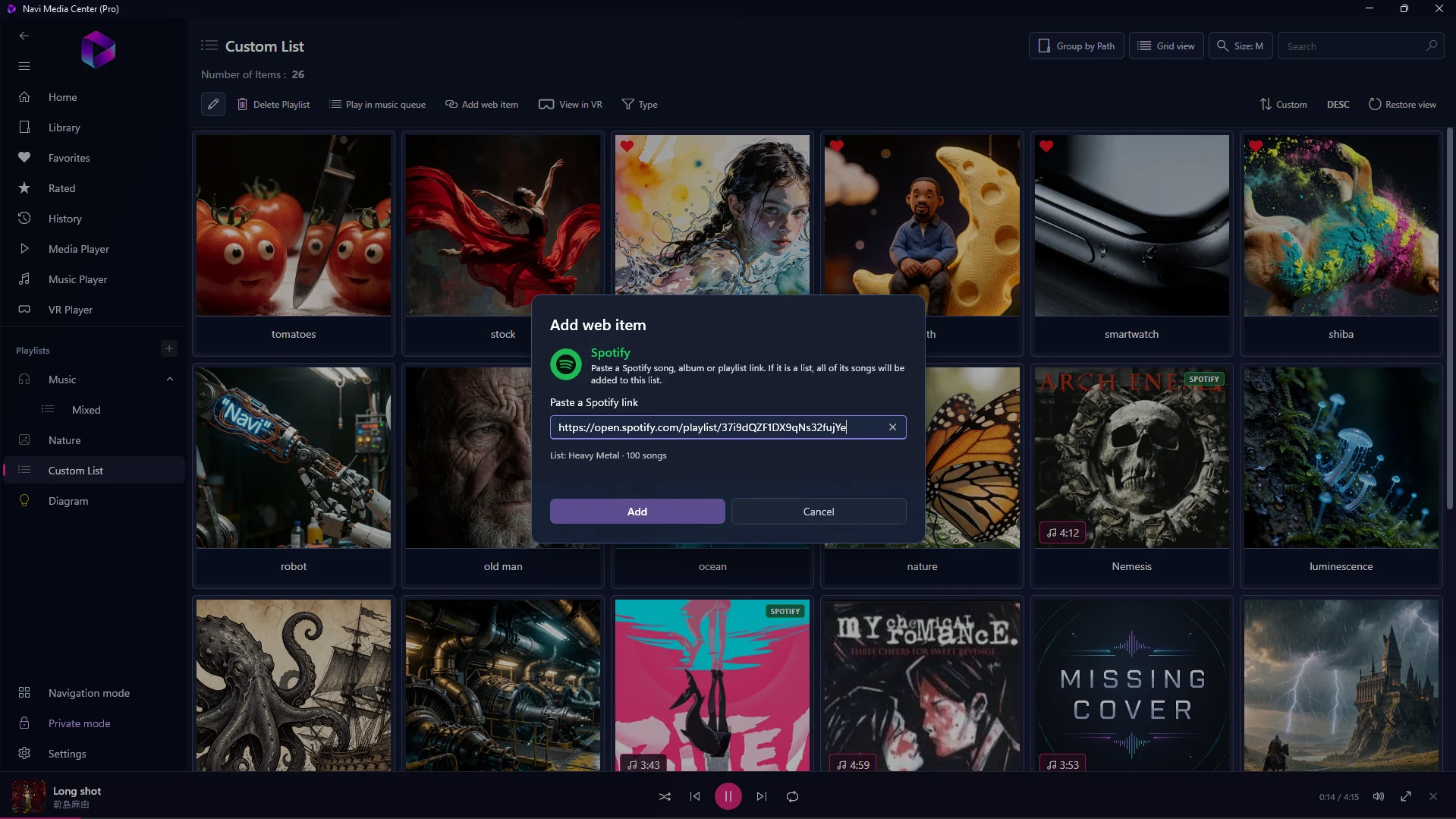Click the Spotify logo icon
This screenshot has width=1456, height=819.
pos(566,364)
